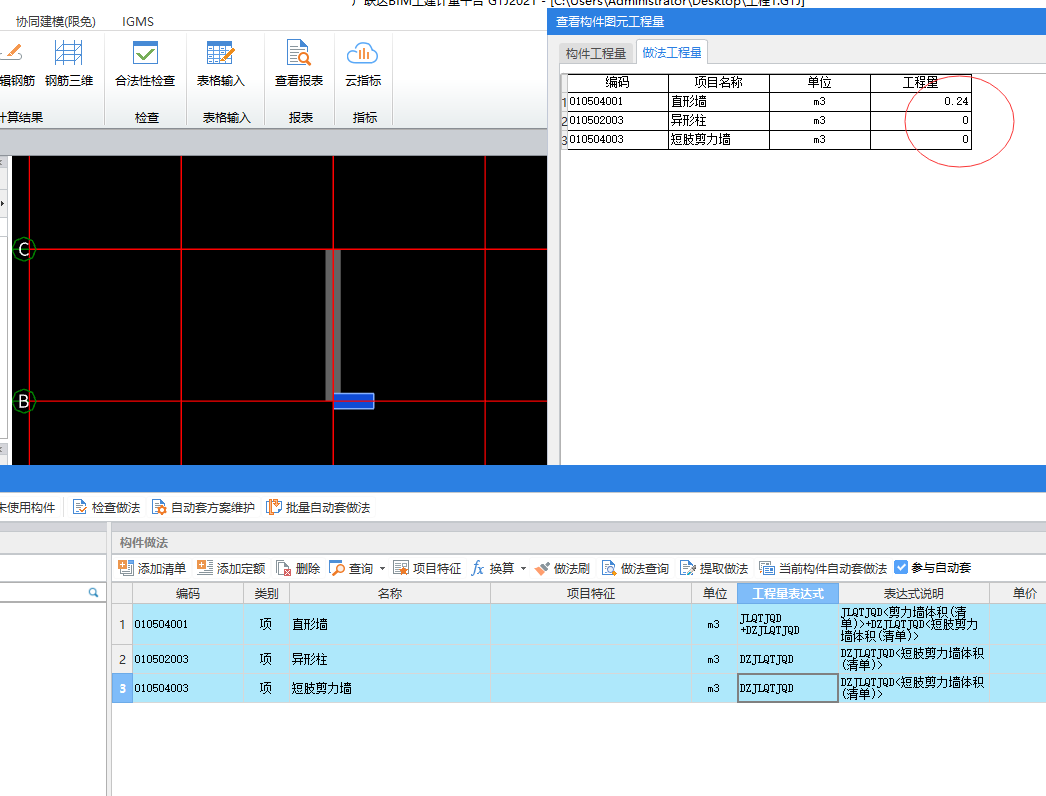Open 钢筋三维 rebar 3D view
Image resolution: width=1046 pixels, height=796 pixels.
pyautogui.click(x=68, y=63)
